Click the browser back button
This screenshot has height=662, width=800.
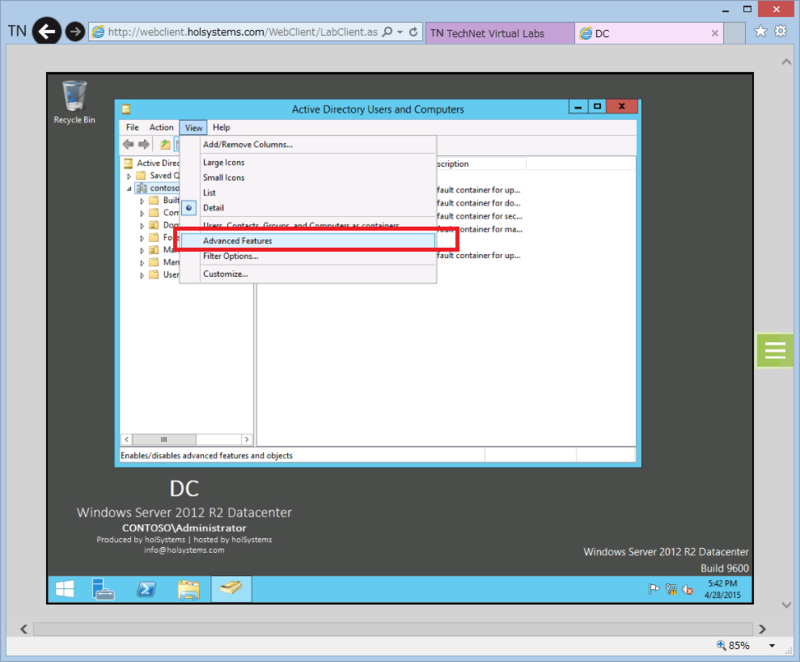click(x=47, y=32)
